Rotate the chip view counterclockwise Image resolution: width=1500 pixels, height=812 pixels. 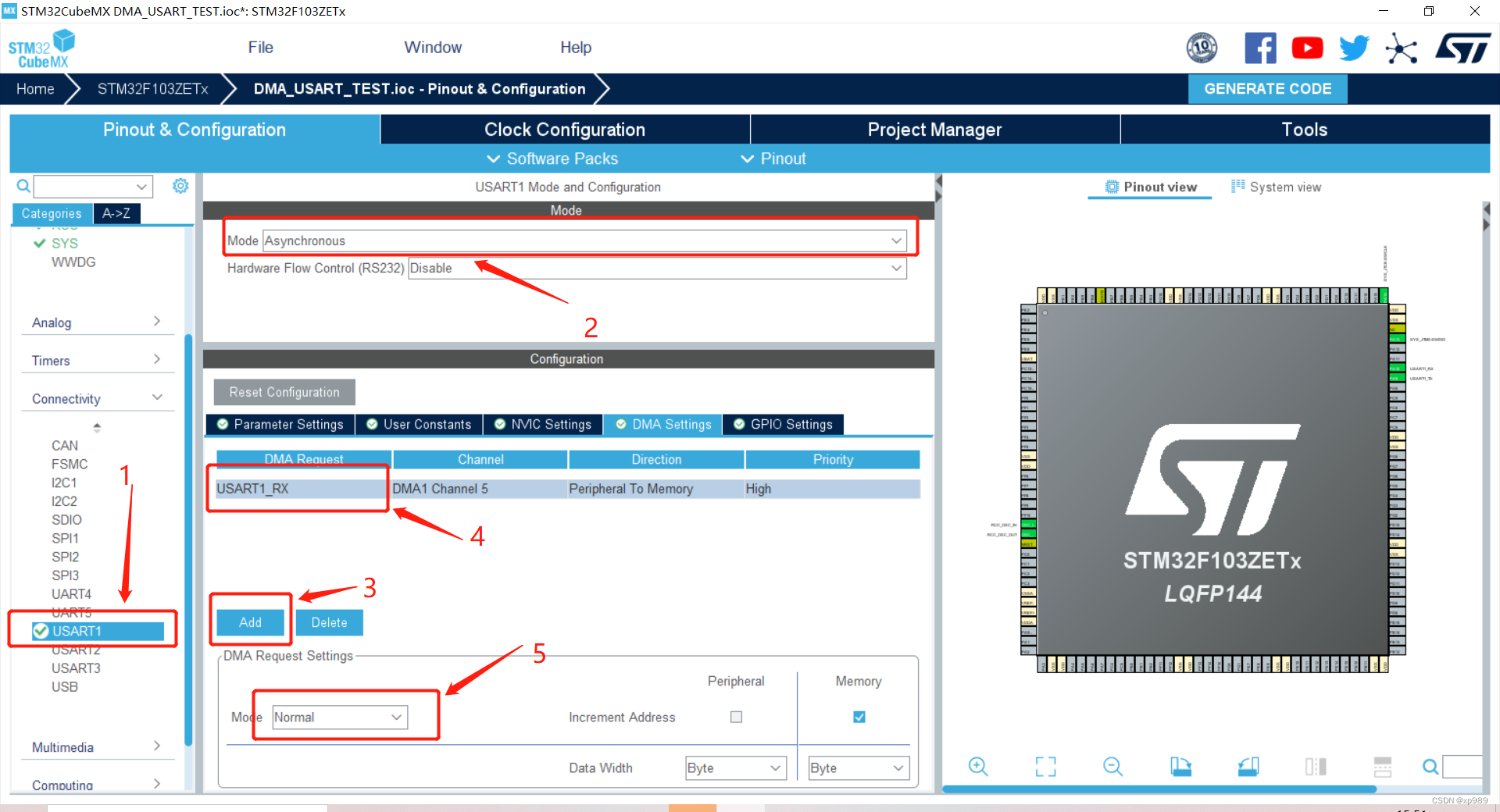click(1248, 767)
